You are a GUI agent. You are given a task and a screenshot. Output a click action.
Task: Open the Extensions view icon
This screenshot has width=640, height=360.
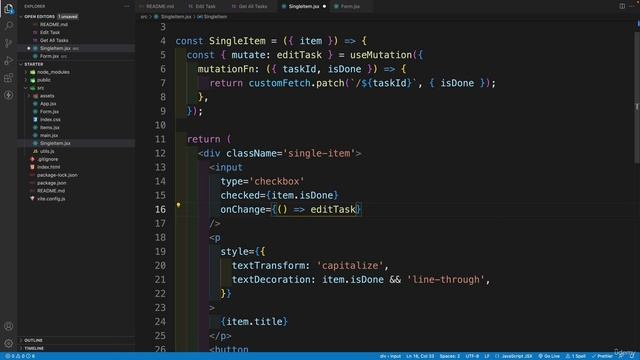click(8, 78)
